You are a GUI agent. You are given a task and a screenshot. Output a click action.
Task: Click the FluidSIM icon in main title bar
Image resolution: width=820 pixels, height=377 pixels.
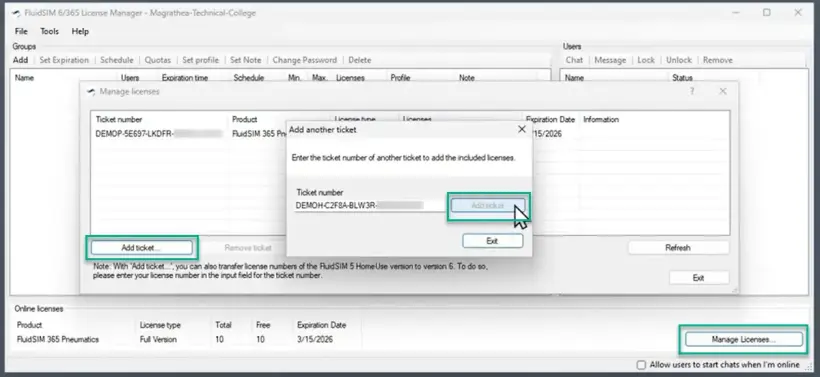[17, 13]
